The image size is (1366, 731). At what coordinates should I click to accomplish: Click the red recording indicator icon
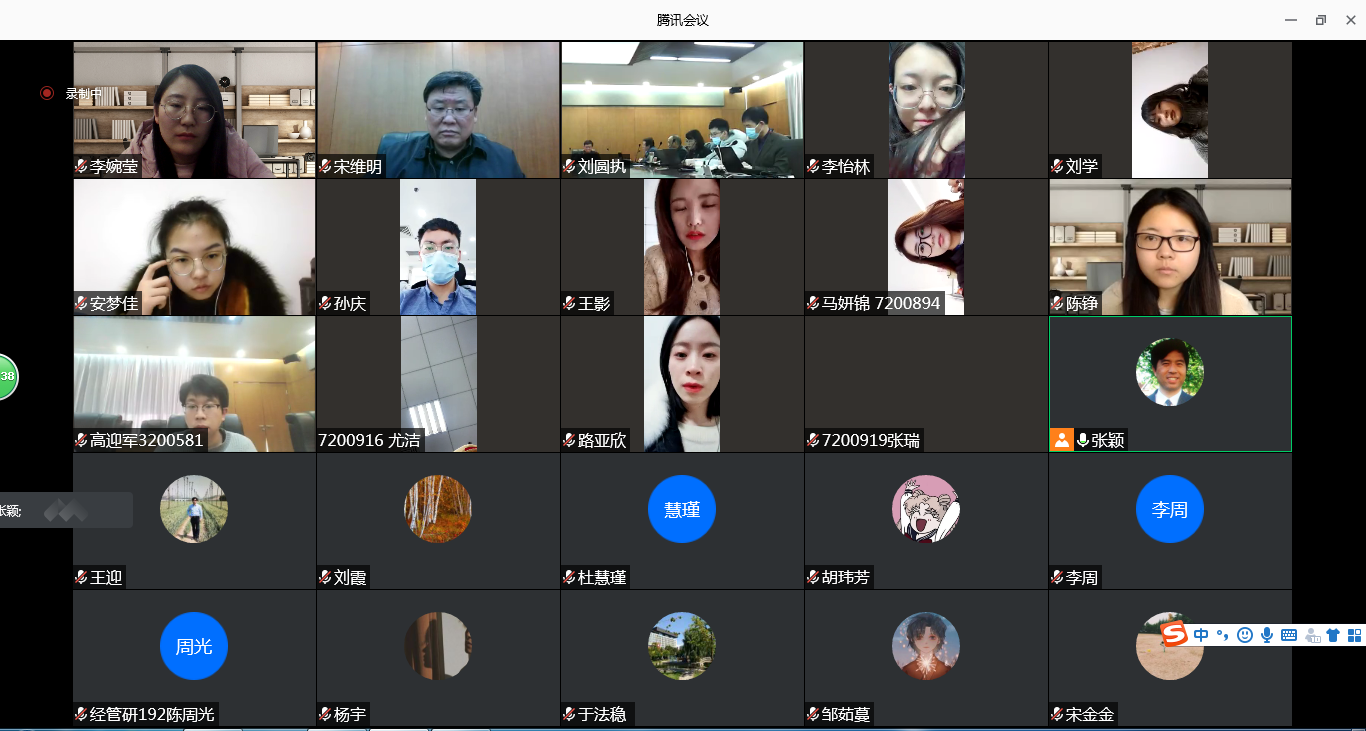47,93
